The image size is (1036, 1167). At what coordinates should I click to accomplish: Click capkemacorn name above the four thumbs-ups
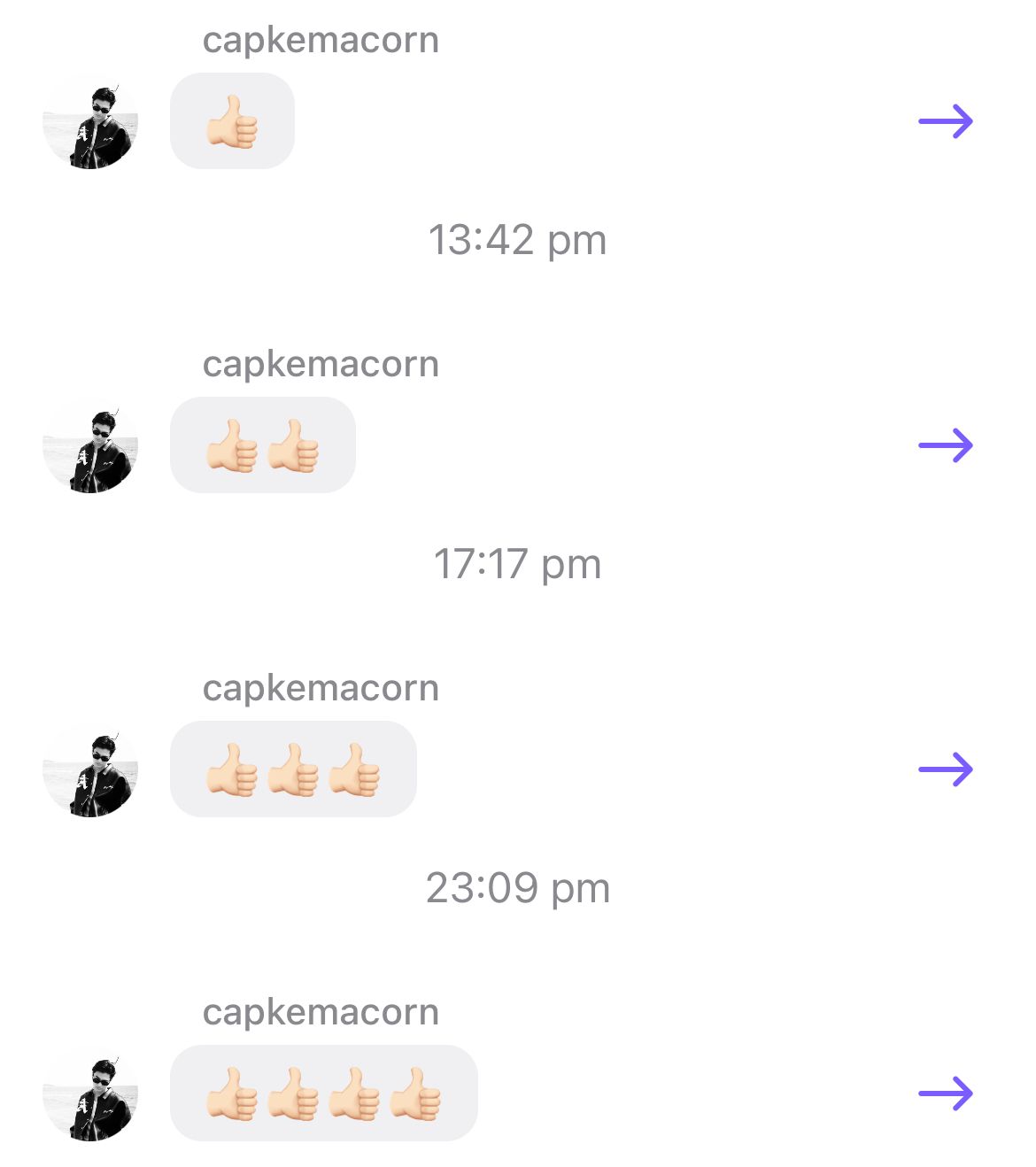321,1012
